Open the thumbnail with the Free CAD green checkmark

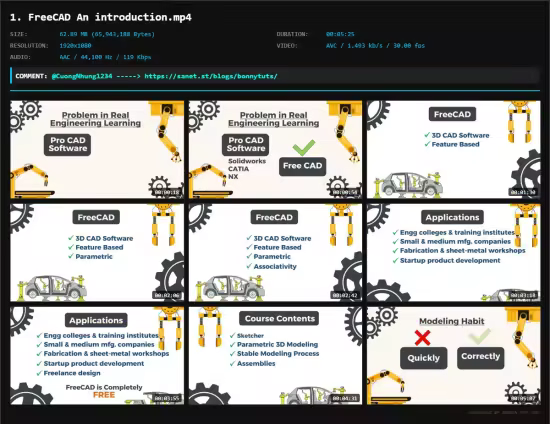[275, 149]
